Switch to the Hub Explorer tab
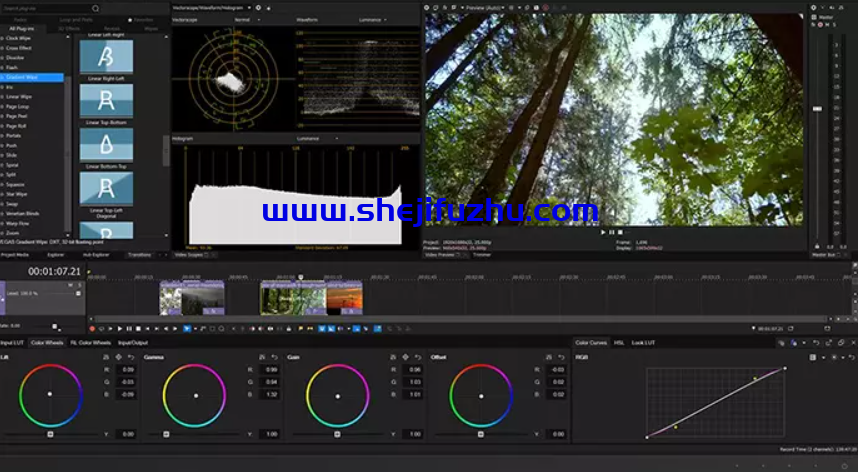 (96, 255)
